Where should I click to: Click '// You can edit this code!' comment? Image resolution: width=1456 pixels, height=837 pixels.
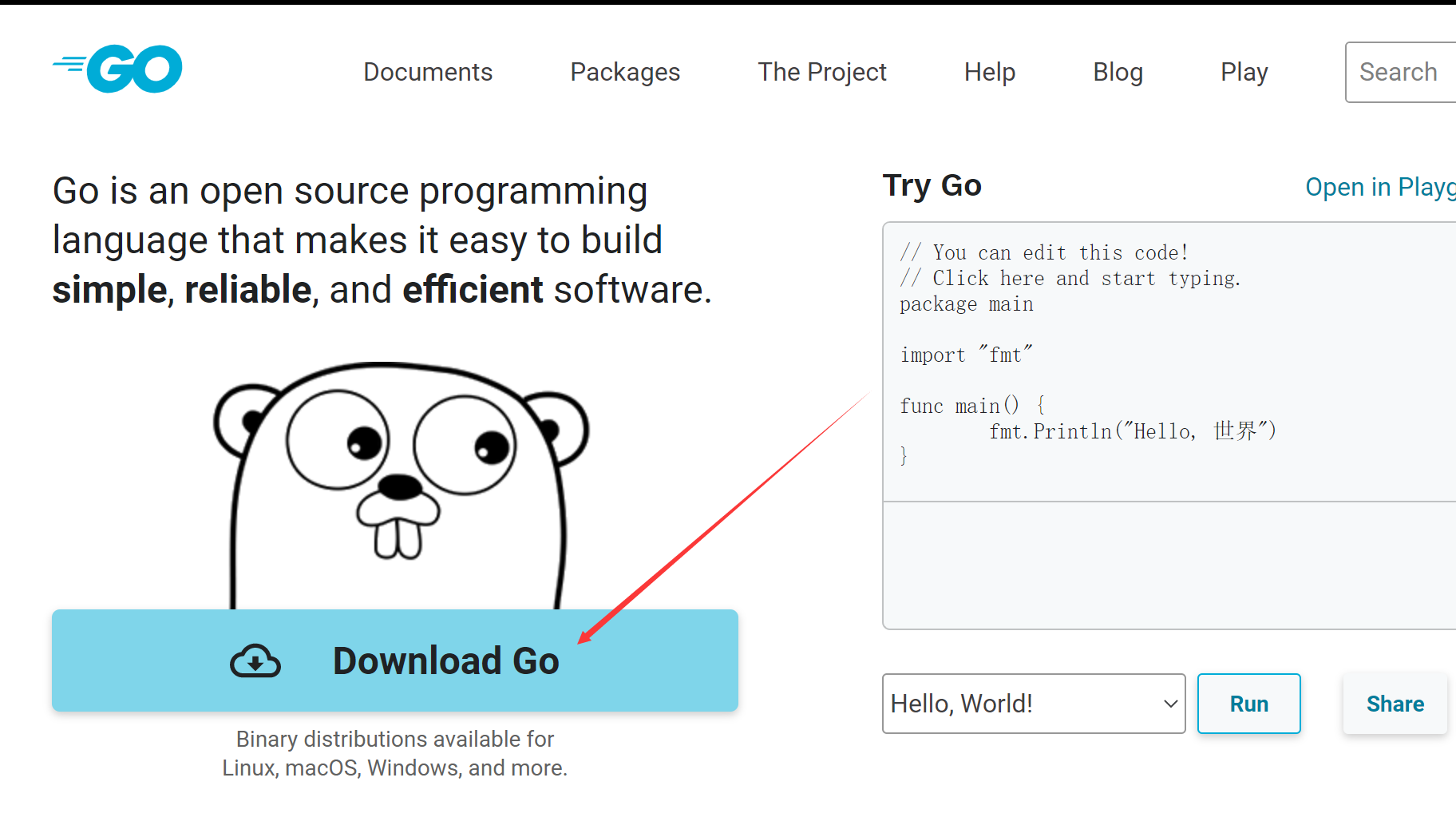coord(1045,253)
